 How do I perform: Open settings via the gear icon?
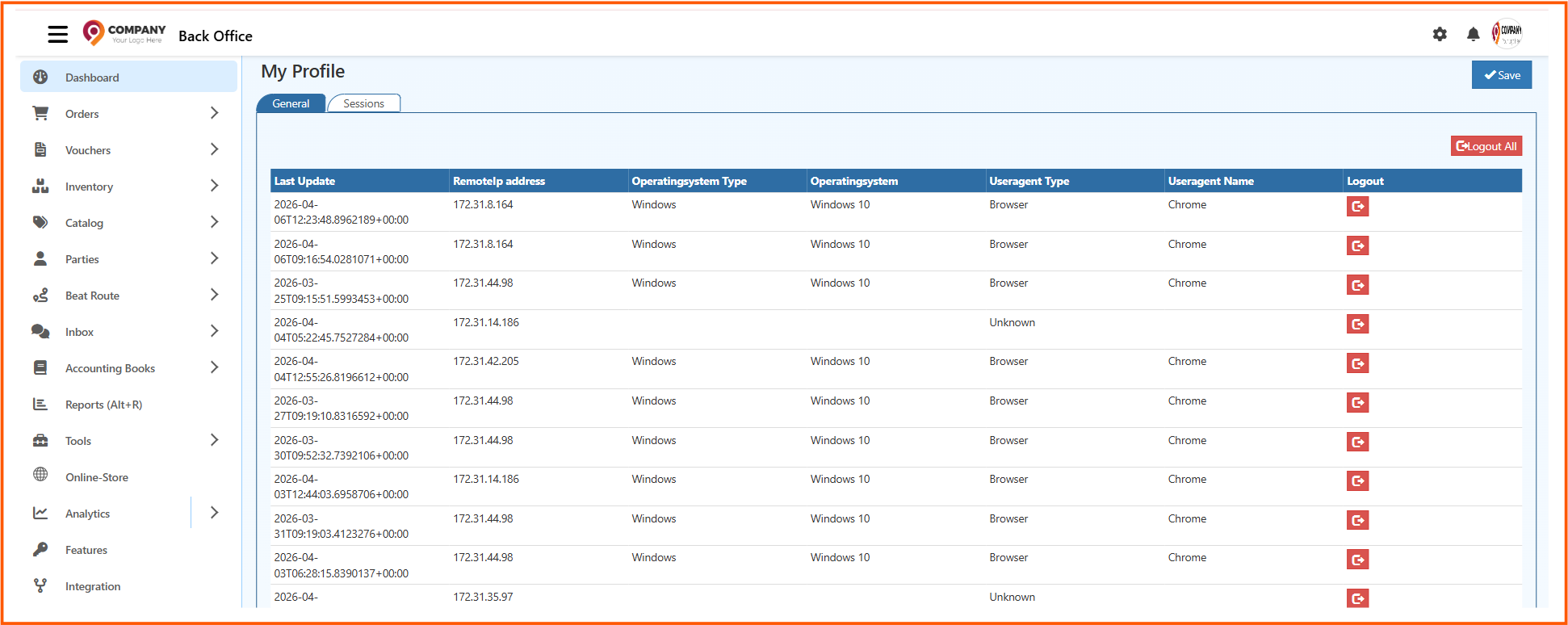coord(1440,35)
